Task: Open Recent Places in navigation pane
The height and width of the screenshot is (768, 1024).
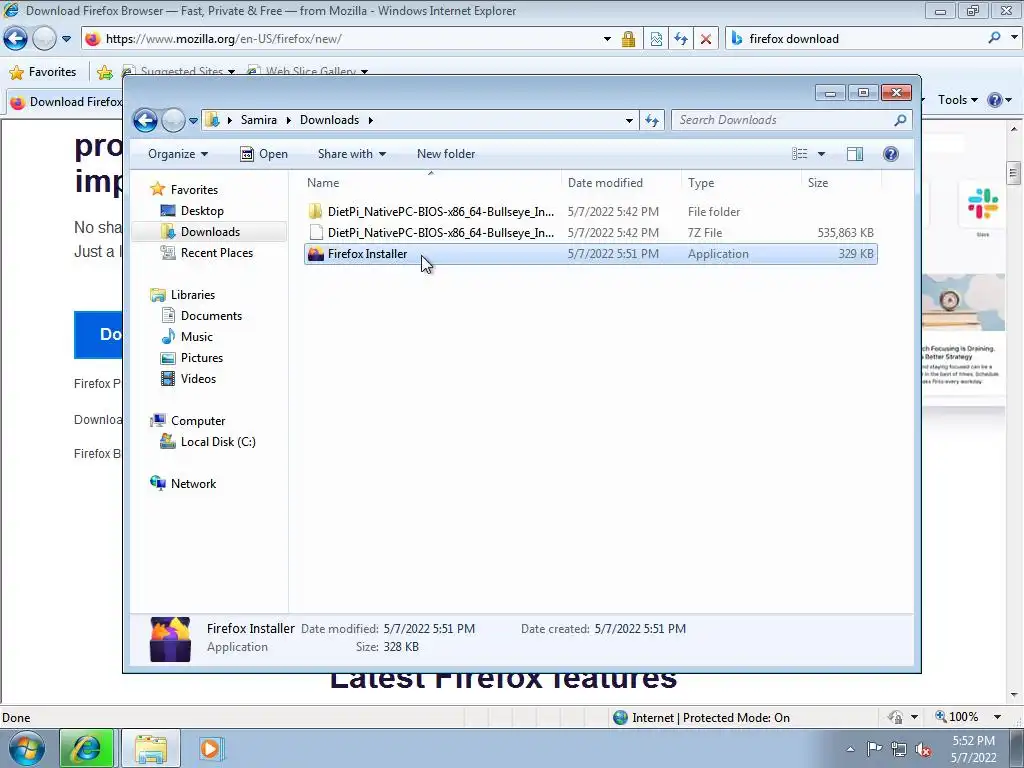Action: click(216, 253)
